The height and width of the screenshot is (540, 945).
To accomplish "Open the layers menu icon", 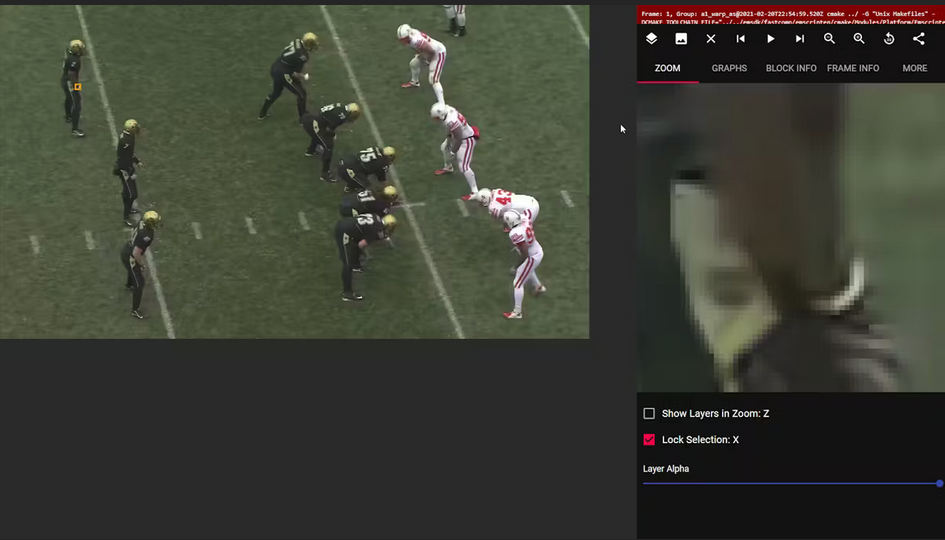I will click(651, 39).
